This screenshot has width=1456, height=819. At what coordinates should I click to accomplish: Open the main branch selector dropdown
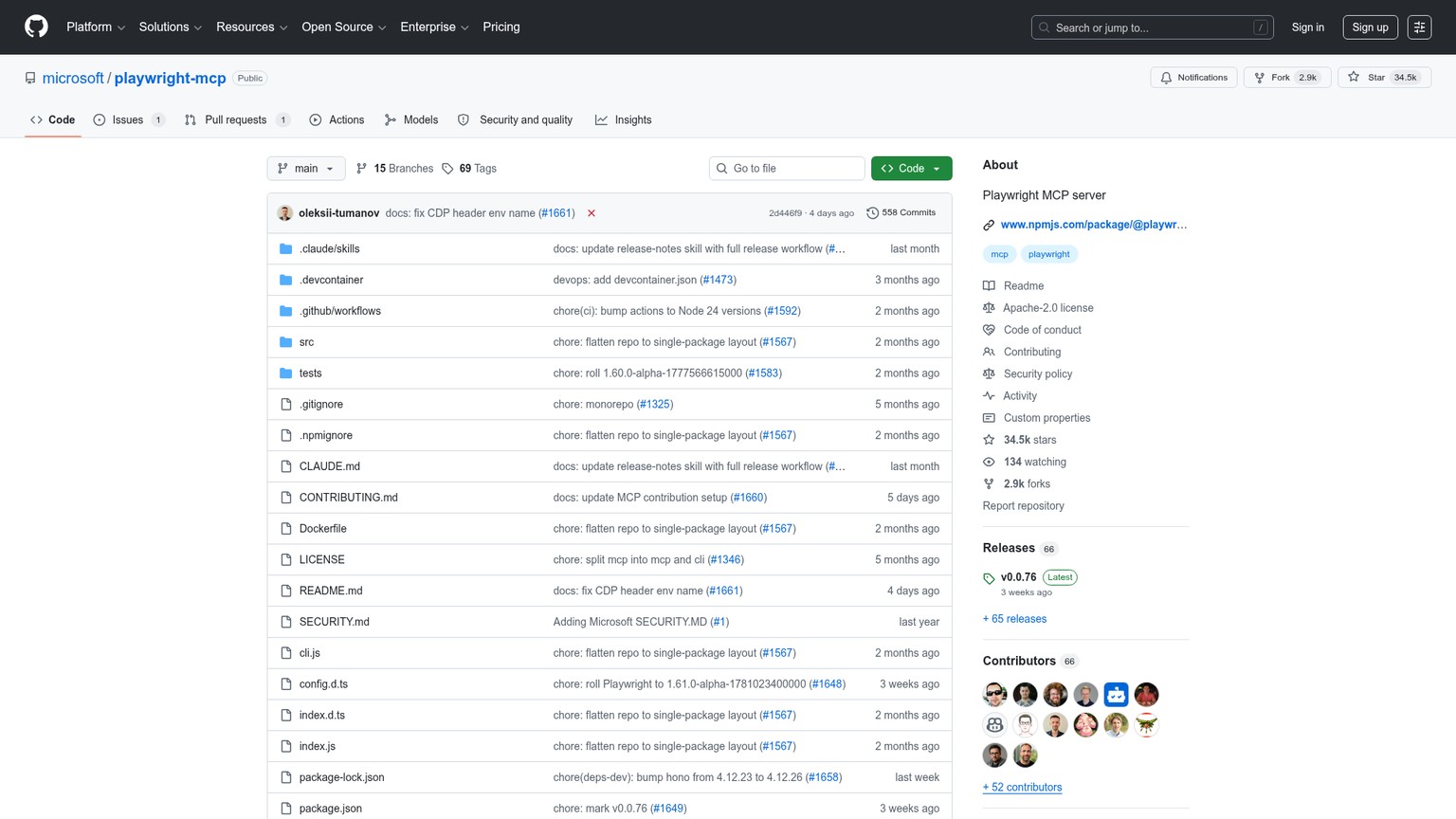(x=306, y=169)
